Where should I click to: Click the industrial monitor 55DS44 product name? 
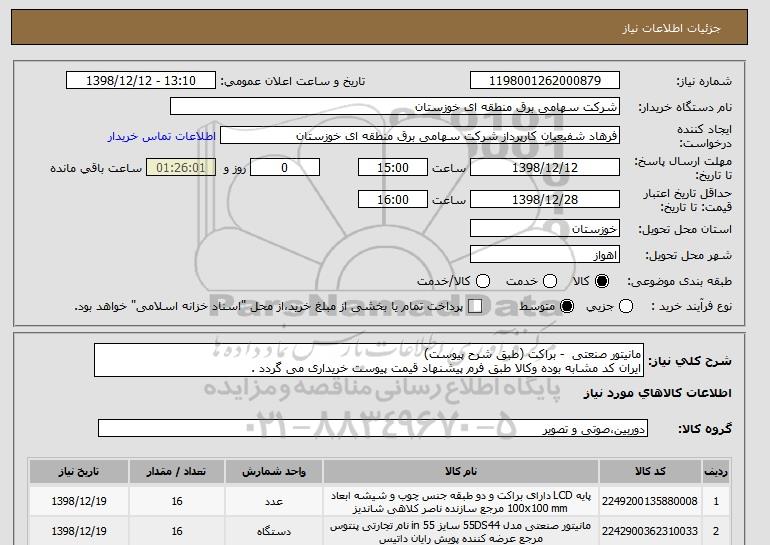461,532
